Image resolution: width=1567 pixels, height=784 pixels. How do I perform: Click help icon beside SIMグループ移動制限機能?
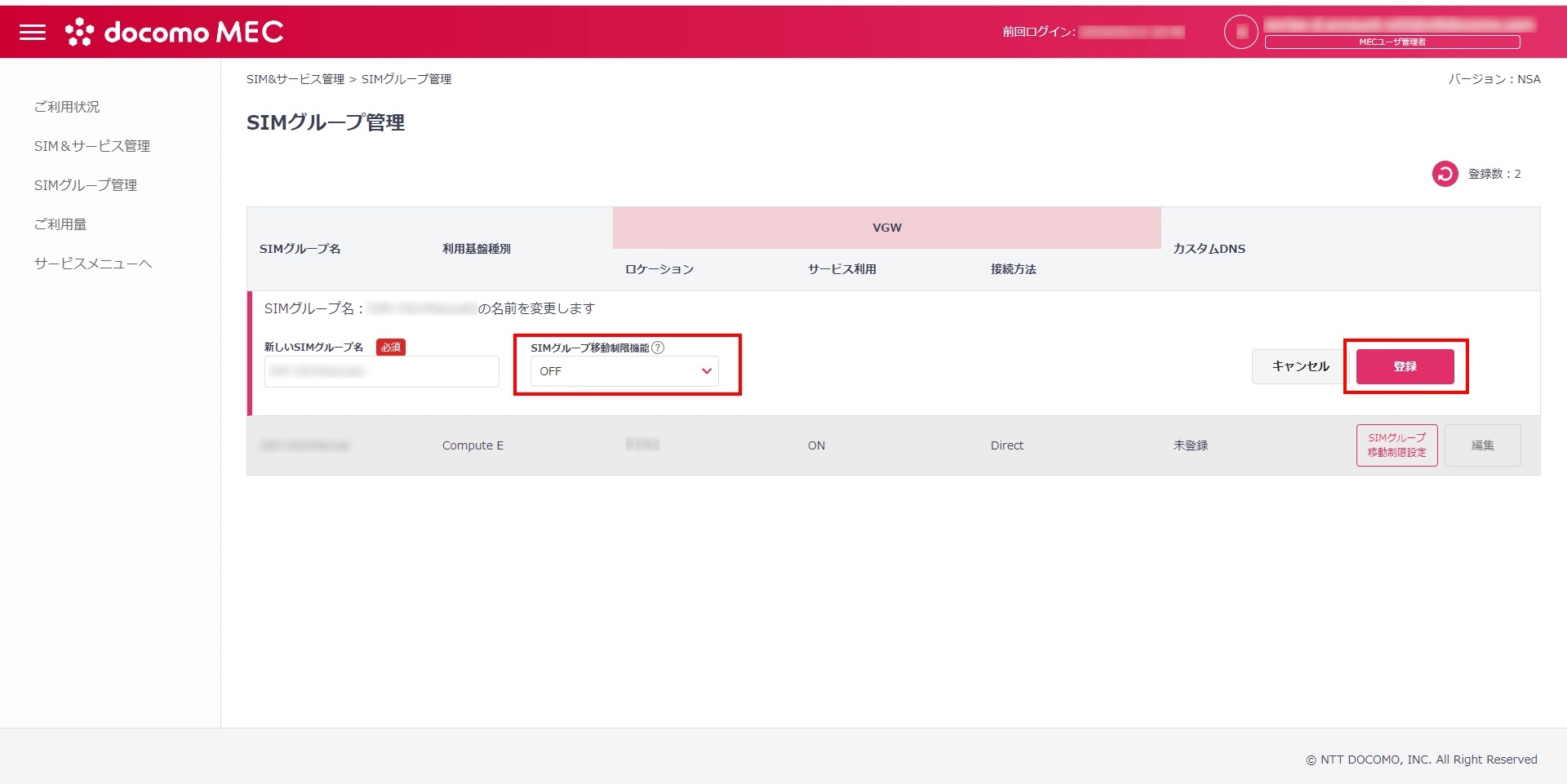(658, 348)
